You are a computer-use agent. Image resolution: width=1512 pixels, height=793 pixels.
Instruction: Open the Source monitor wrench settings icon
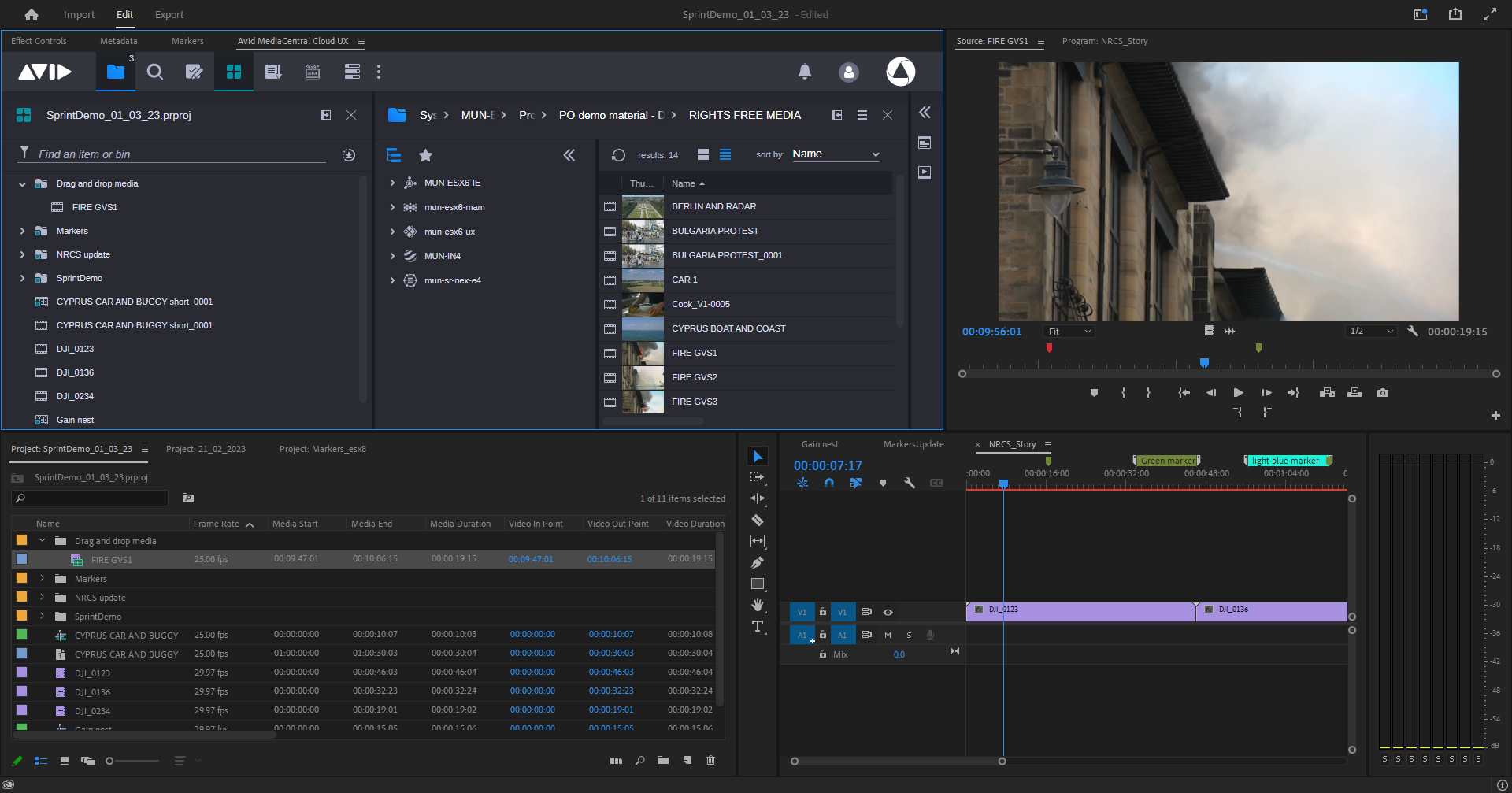click(1412, 331)
